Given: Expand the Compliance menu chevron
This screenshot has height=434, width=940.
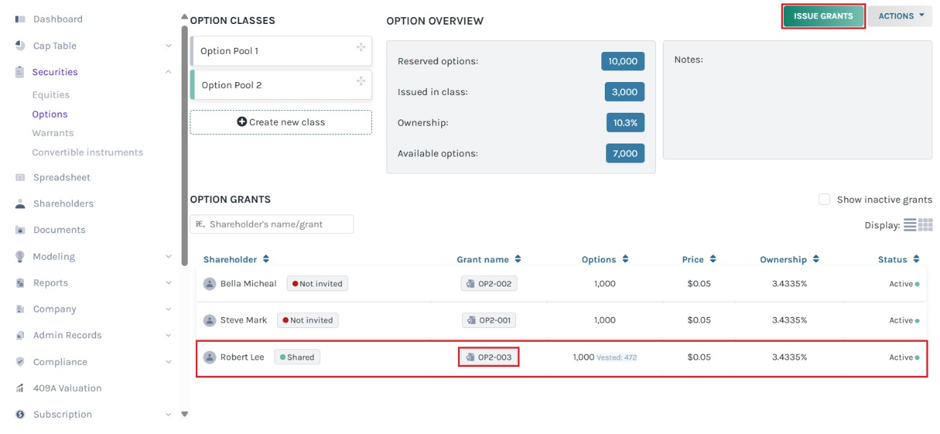Looking at the screenshot, I should click(168, 362).
